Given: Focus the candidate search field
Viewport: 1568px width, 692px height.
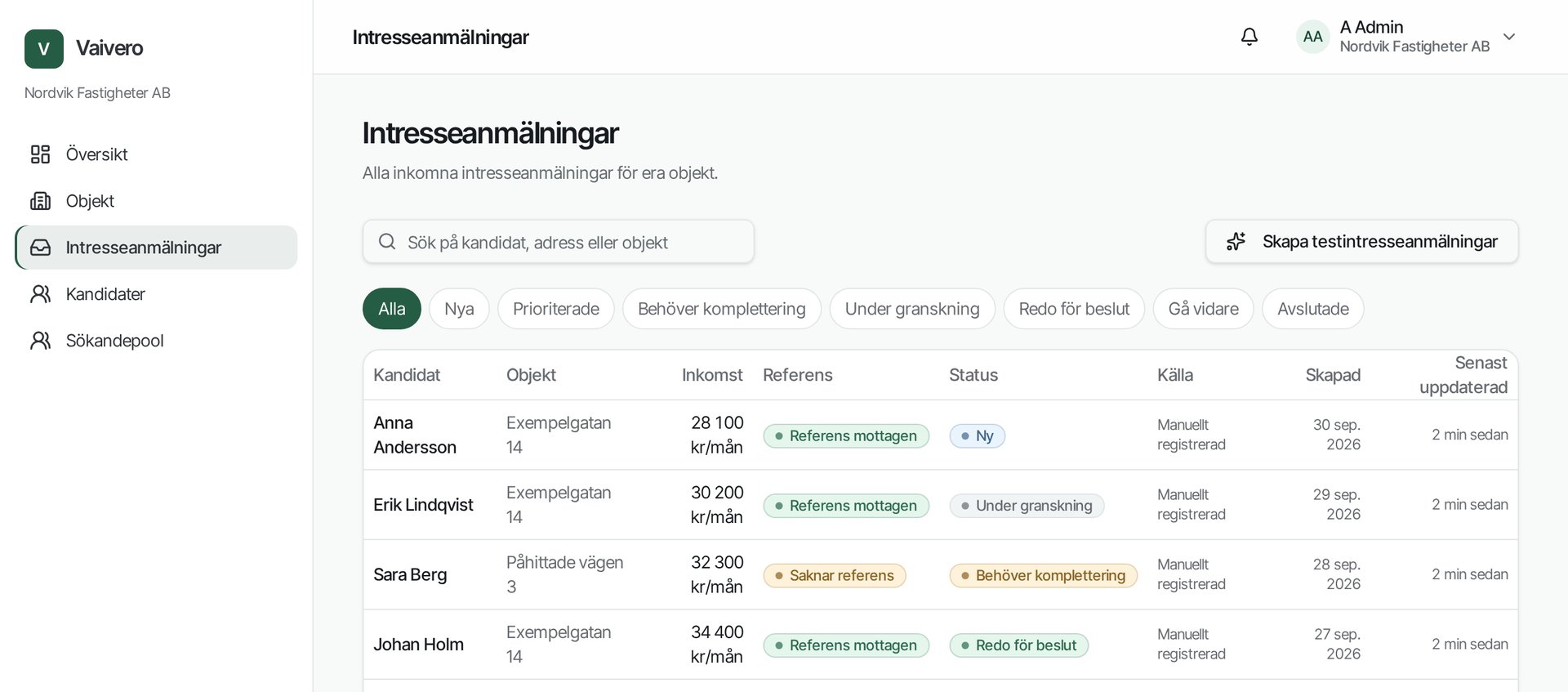Looking at the screenshot, I should (559, 242).
